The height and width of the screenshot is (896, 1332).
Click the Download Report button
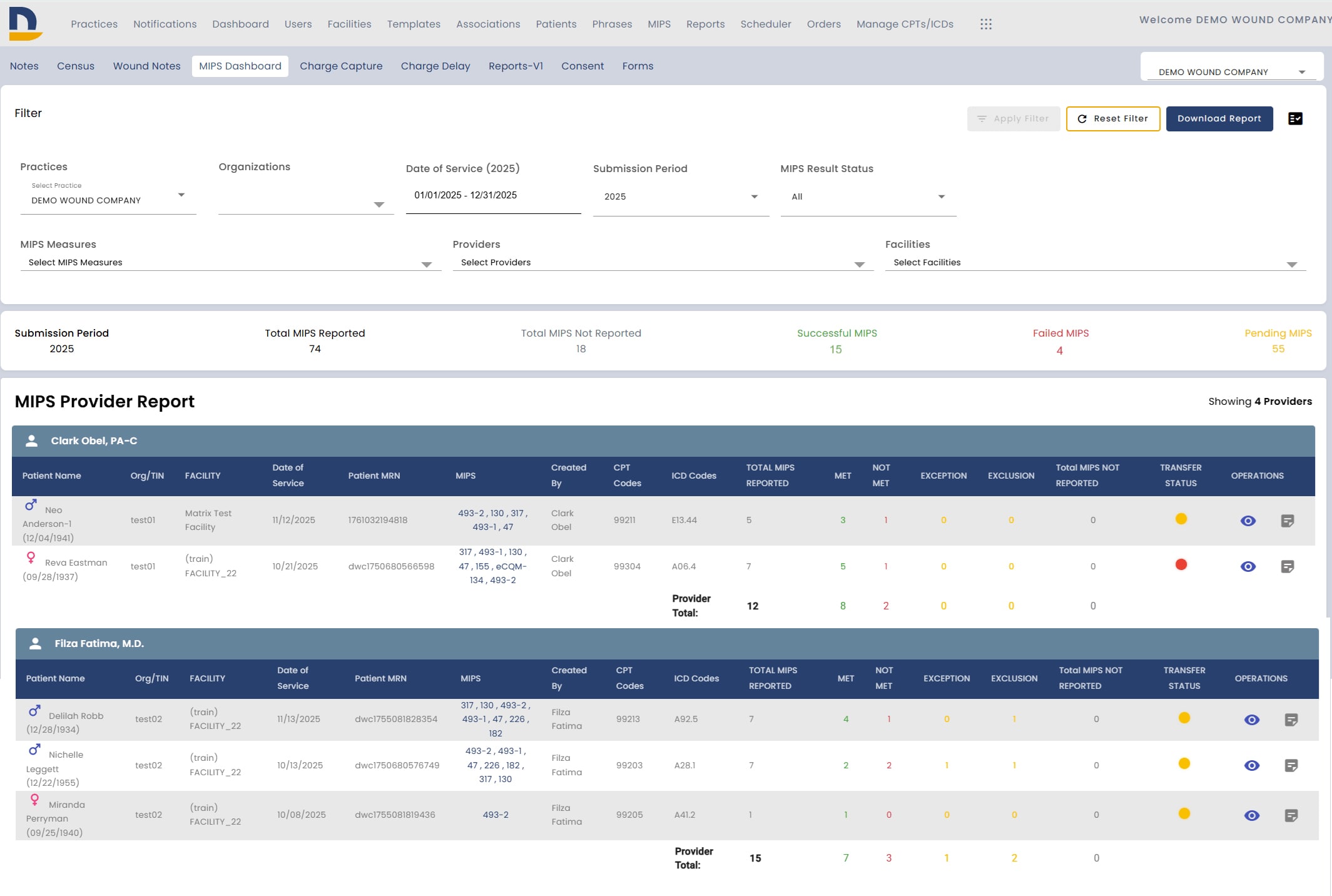point(1219,119)
